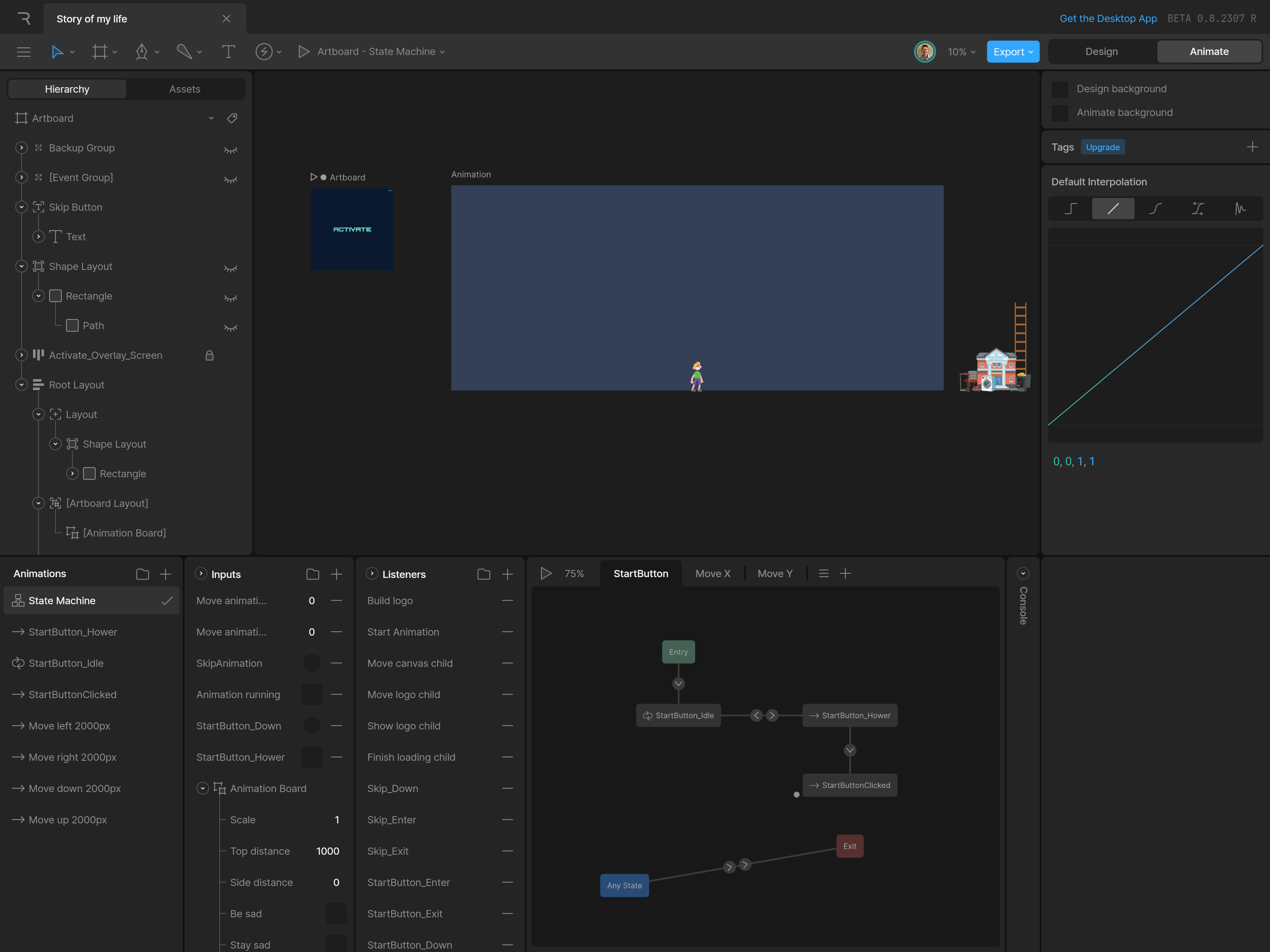Click the Design background color swatch
The image size is (1270, 952).
(1059, 89)
